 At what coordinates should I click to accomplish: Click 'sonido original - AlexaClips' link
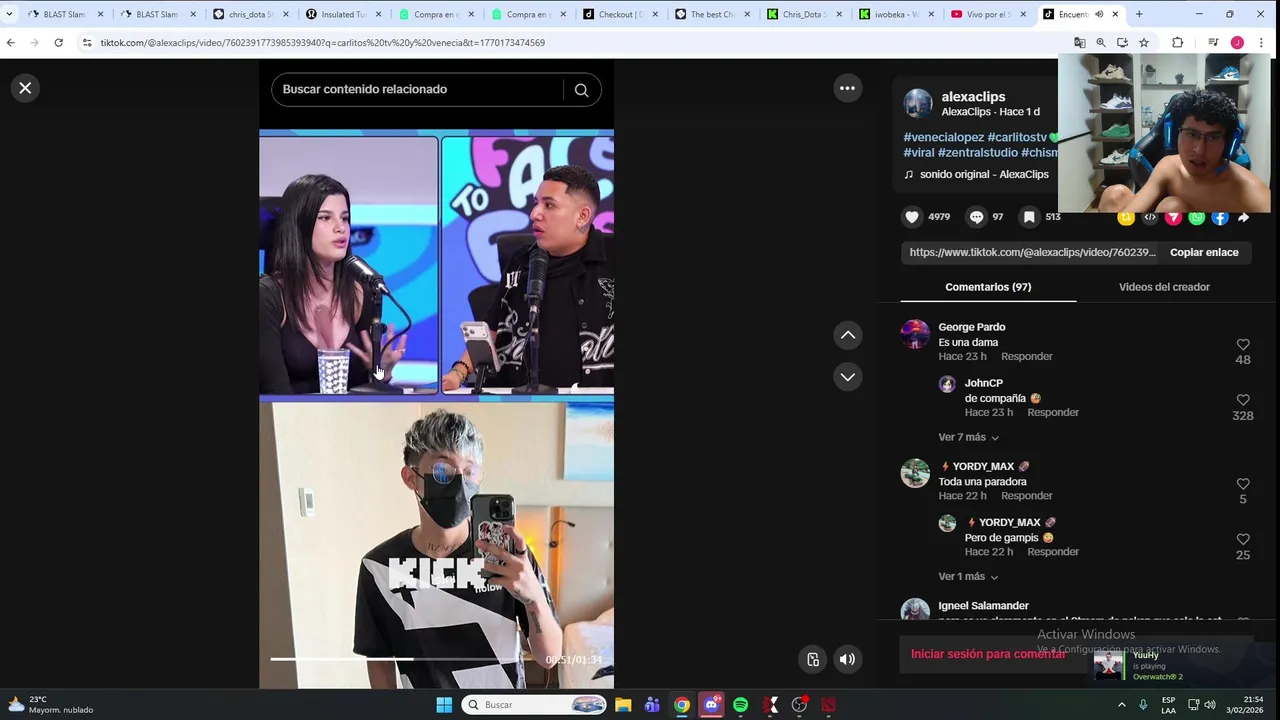pos(984,175)
